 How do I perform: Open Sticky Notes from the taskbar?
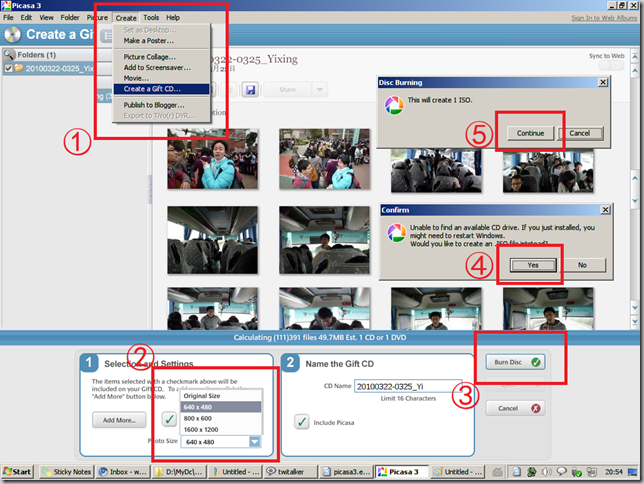(67, 472)
